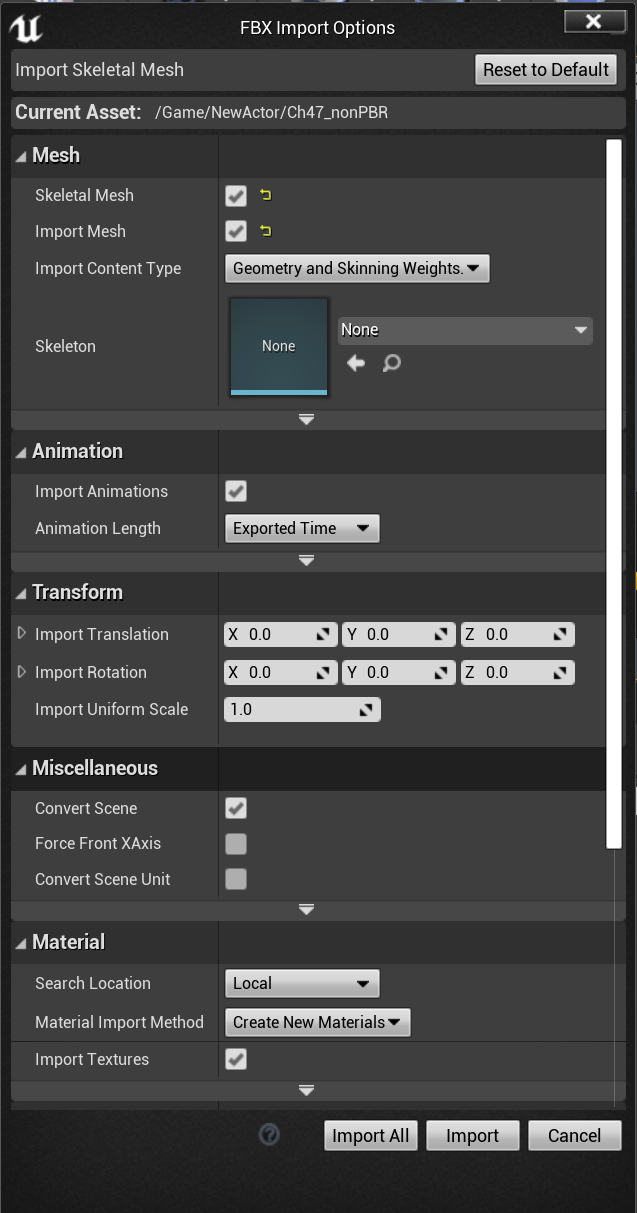Image resolution: width=637 pixels, height=1213 pixels.
Task: Click spinner handle on Import Translation X
Action: pos(324,634)
